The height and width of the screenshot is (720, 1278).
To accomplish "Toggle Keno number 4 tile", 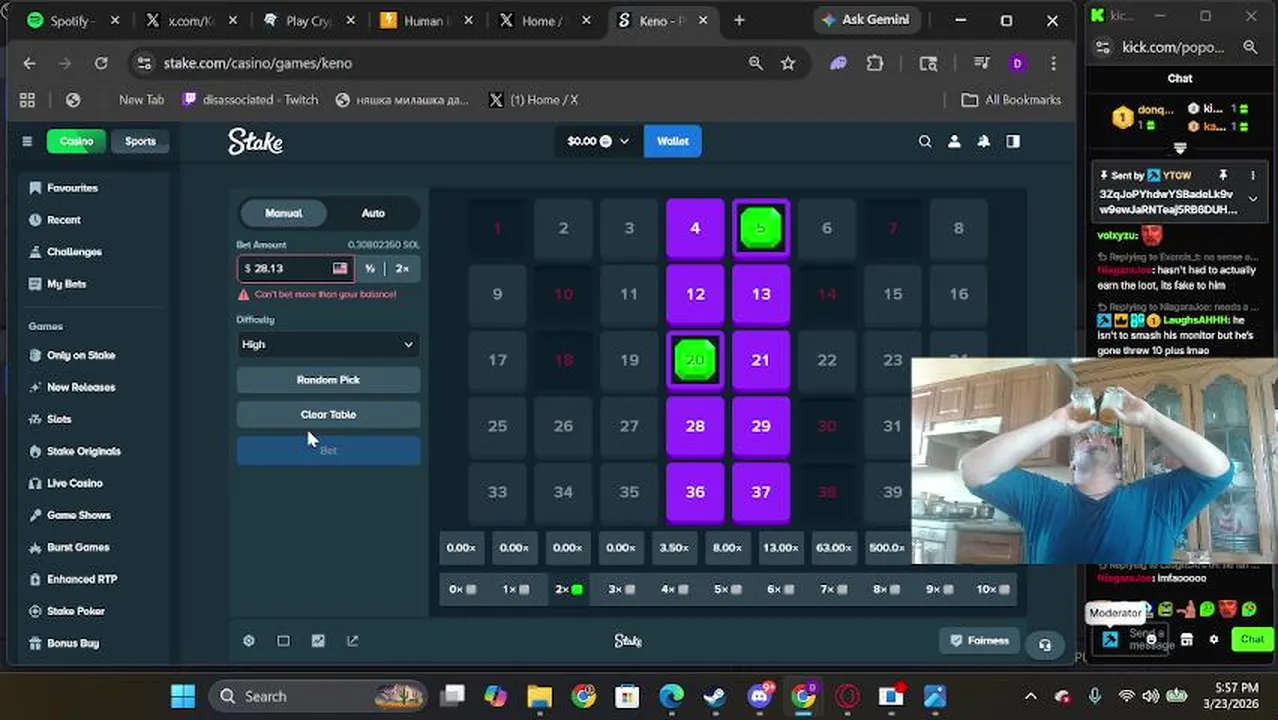I will 695,228.
